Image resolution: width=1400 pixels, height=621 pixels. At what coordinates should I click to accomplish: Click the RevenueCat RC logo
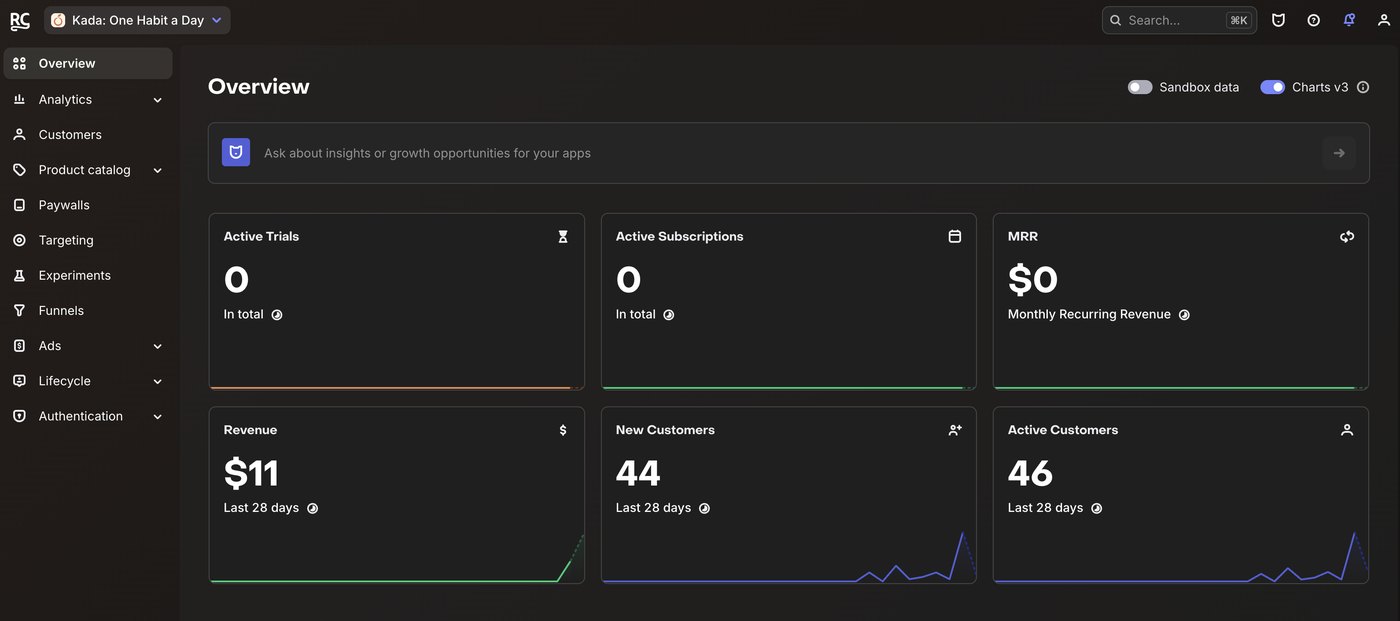[20, 20]
